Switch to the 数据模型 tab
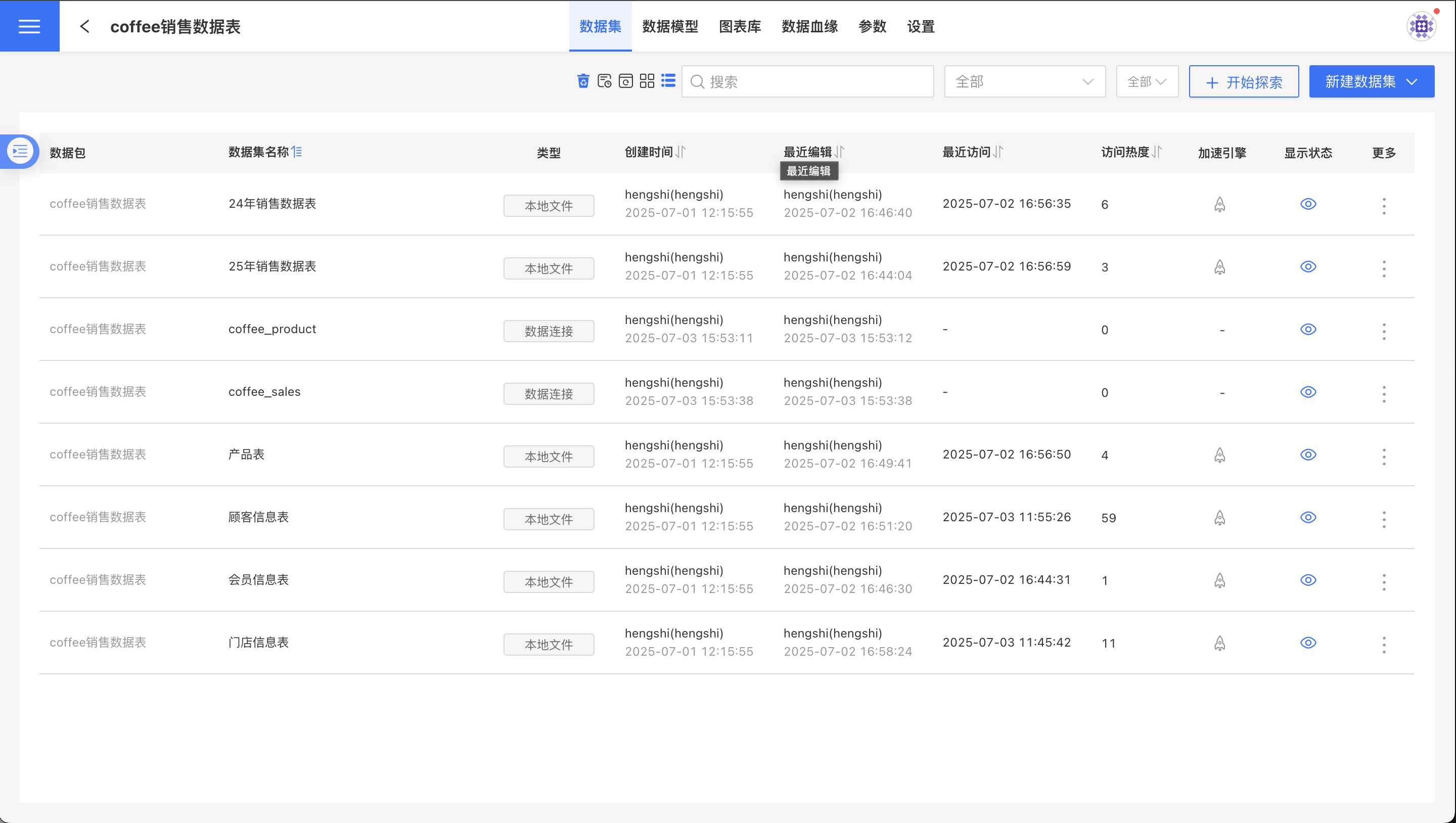The image size is (1456, 823). 670,27
